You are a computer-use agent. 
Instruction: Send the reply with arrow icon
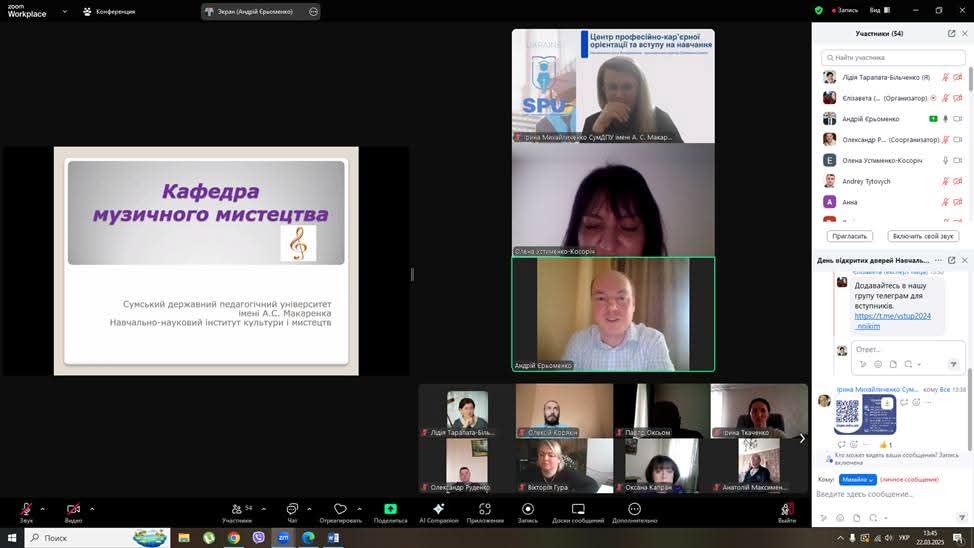point(954,365)
